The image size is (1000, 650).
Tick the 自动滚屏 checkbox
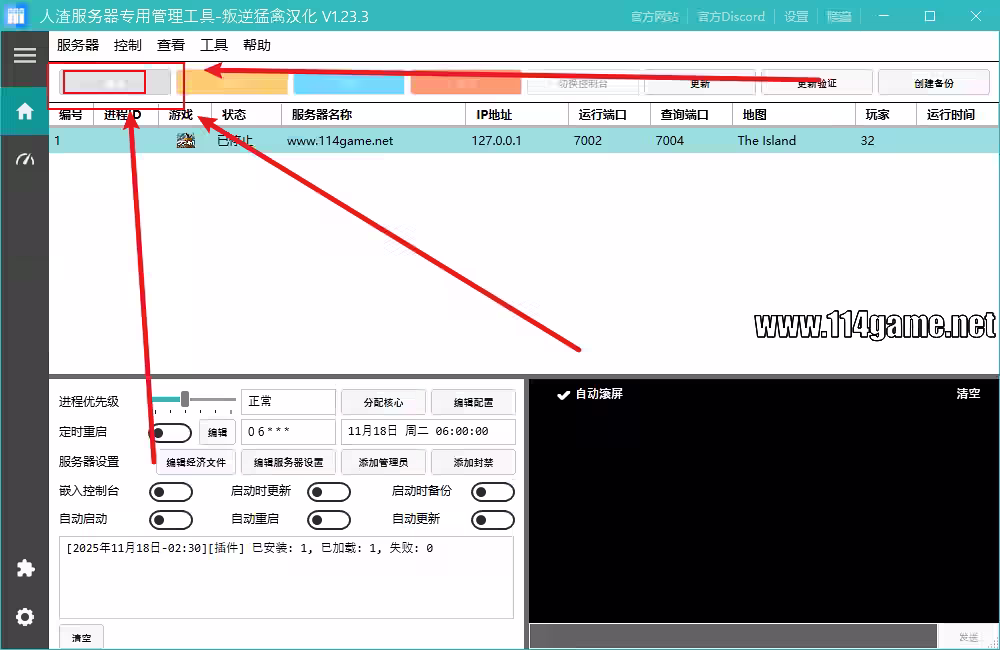click(563, 394)
